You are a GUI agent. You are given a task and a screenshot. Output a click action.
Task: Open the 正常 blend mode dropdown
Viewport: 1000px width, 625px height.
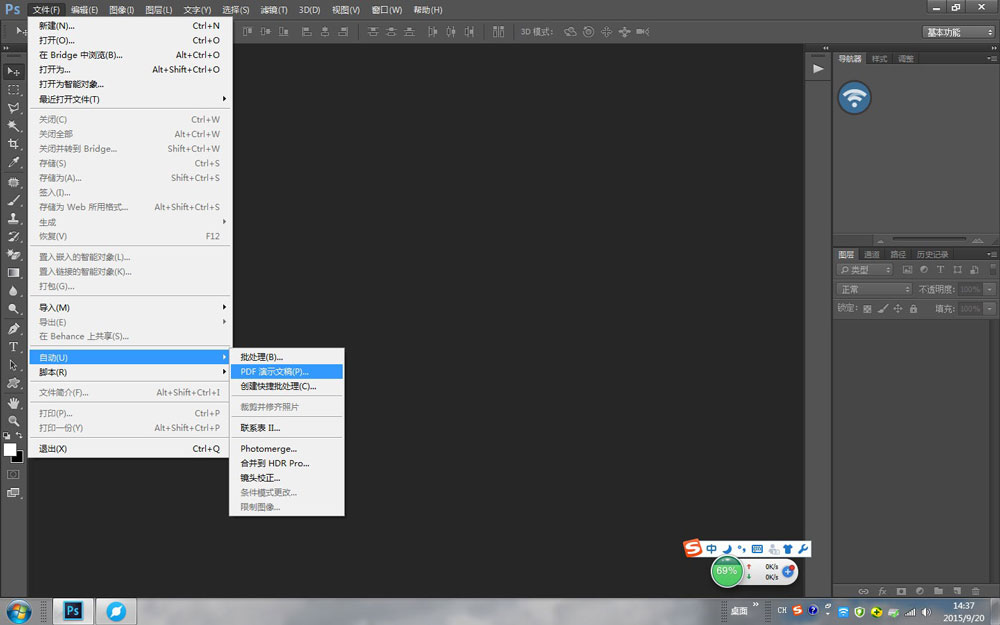[874, 290]
